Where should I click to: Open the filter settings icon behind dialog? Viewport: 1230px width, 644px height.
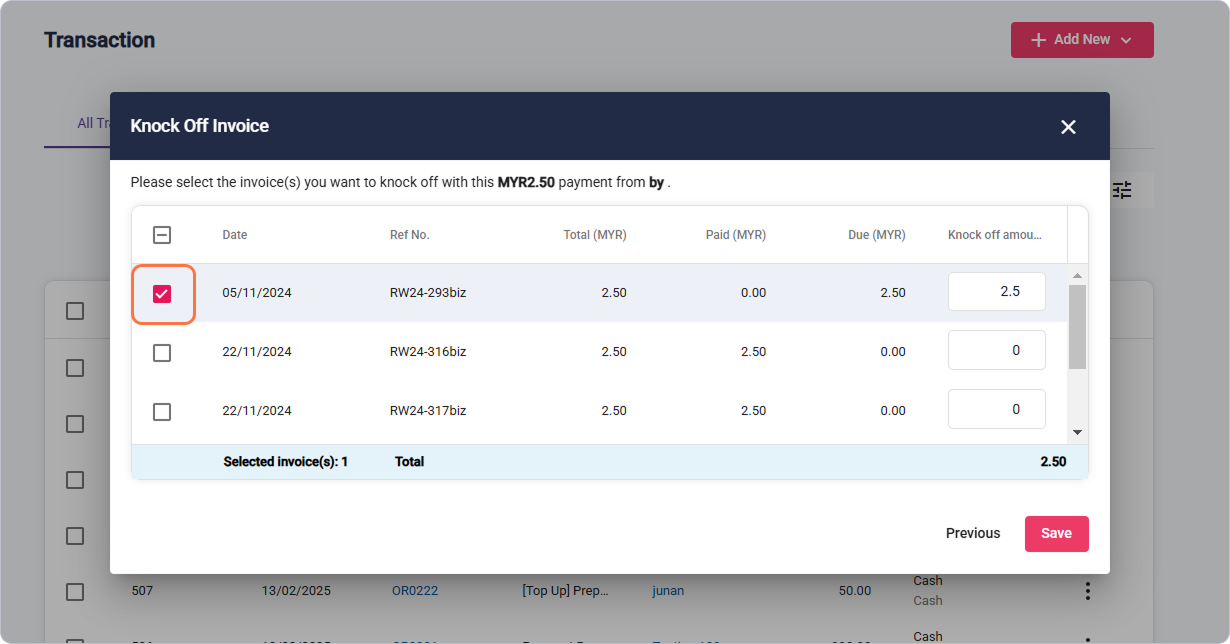point(1122,190)
